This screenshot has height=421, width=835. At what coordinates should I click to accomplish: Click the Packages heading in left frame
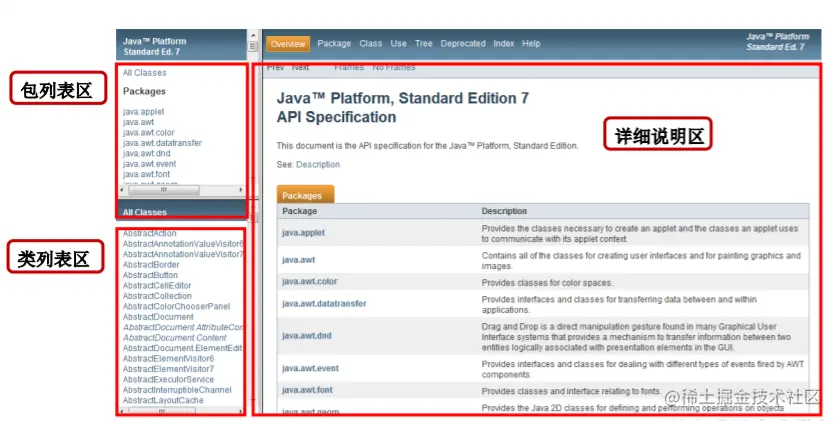tap(144, 92)
